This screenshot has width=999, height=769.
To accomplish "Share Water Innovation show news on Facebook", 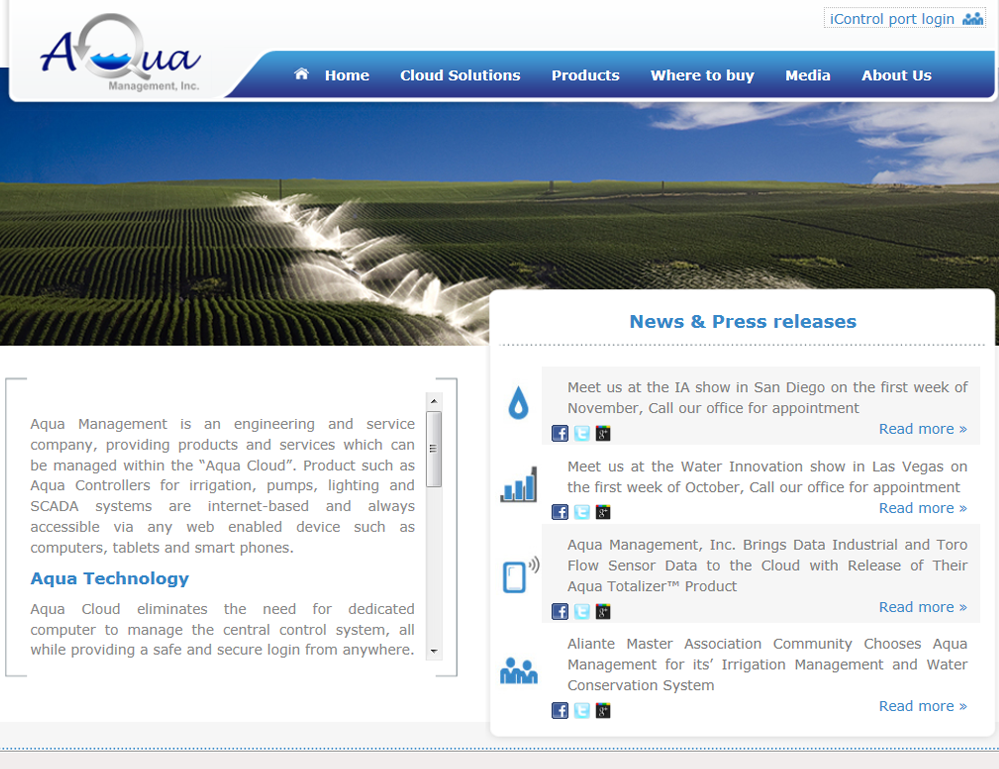I will point(560,512).
